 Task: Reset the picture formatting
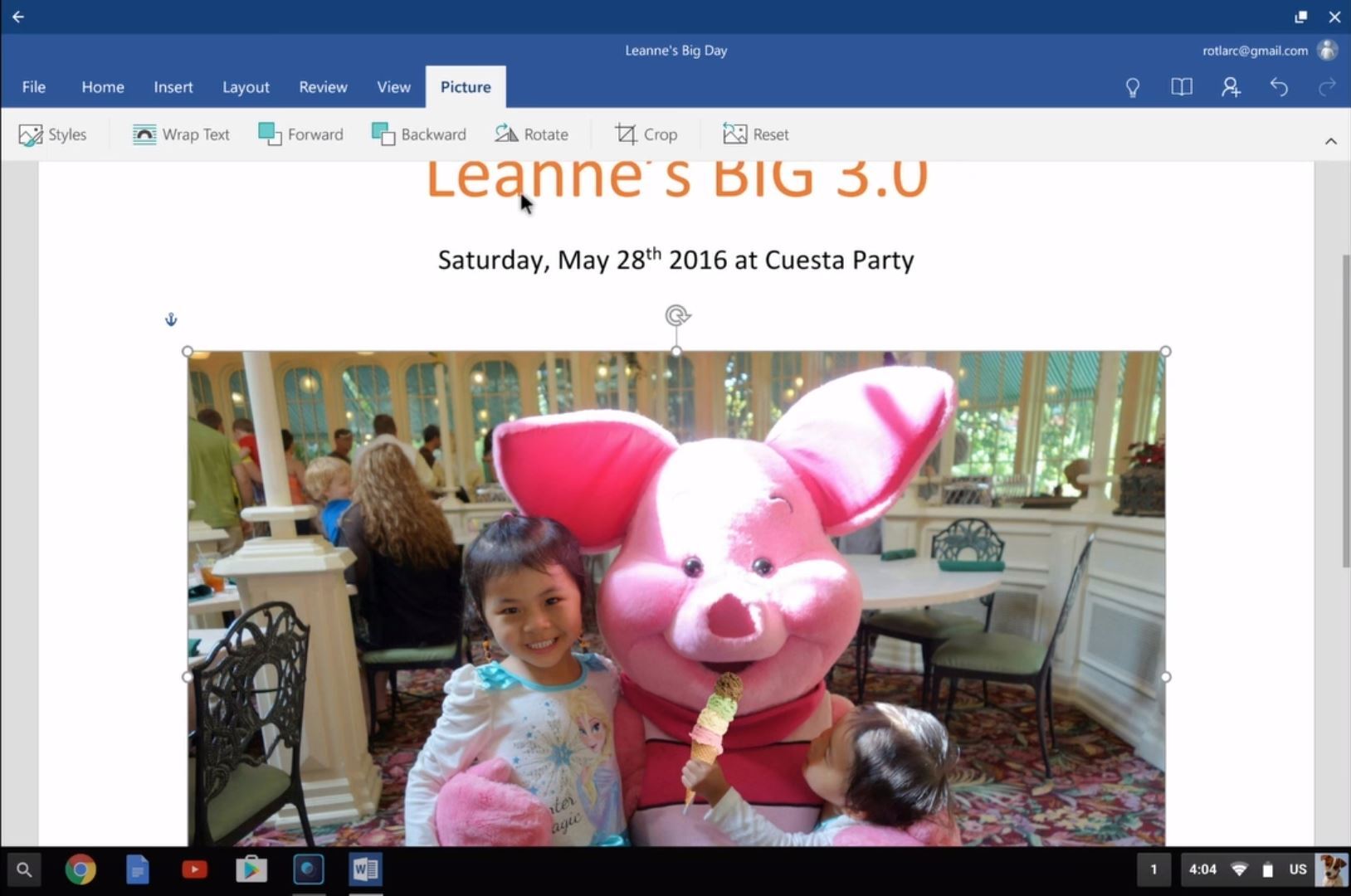coord(756,134)
